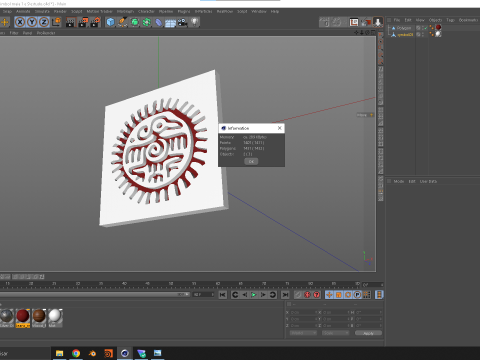This screenshot has height=360, width=480.
Task: Click the X position input field
Action: [303, 312]
